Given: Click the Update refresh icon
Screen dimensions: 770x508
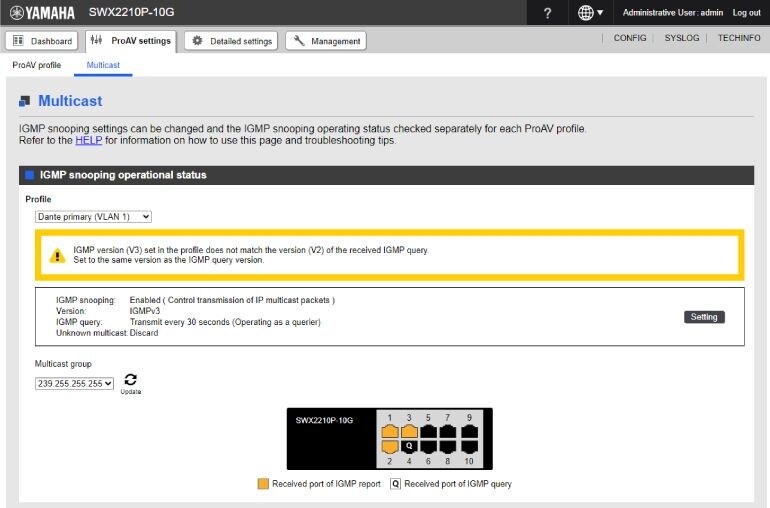Looking at the screenshot, I should [x=130, y=380].
